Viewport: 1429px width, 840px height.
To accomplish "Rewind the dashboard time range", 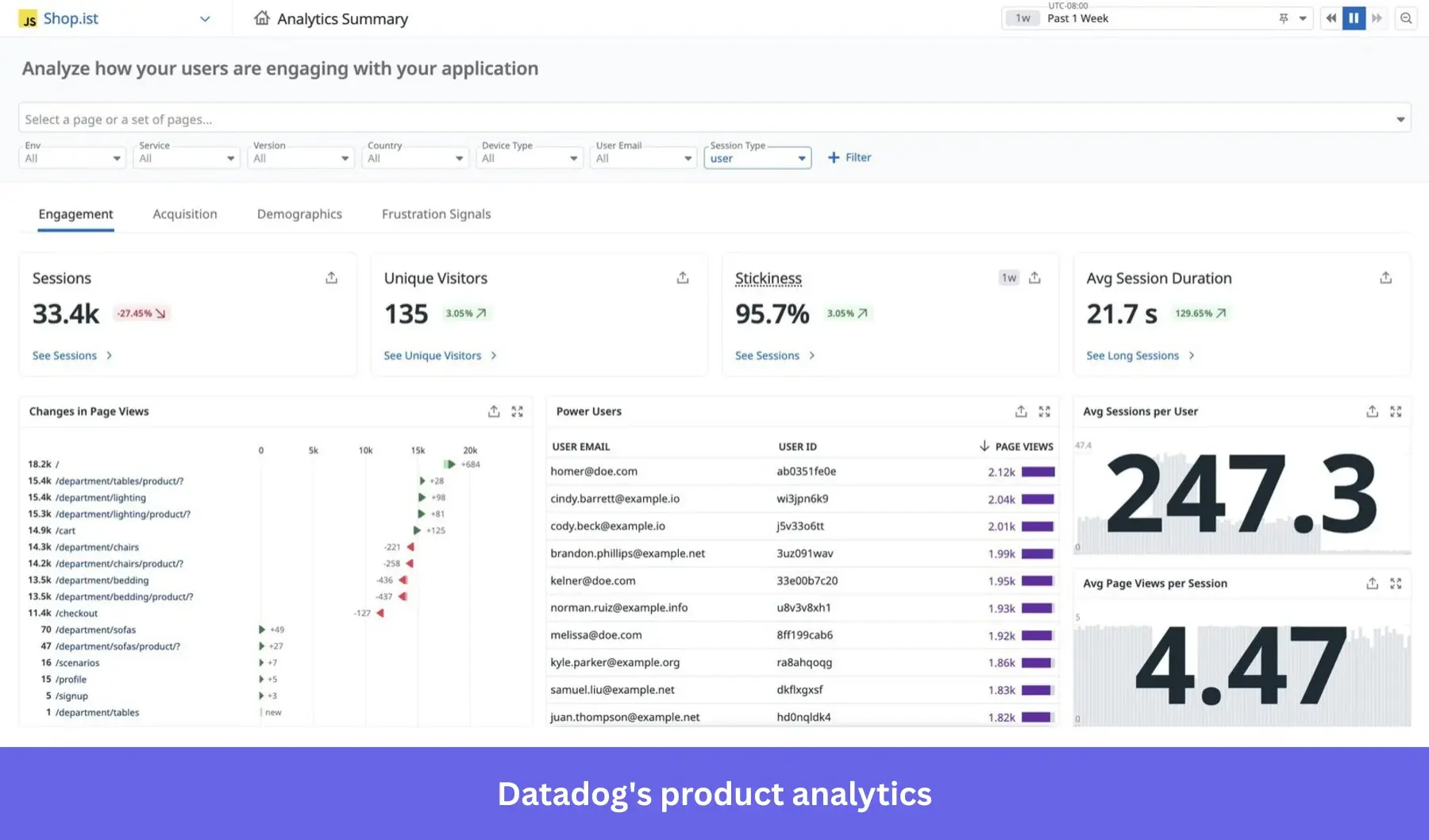I will tap(1330, 18).
